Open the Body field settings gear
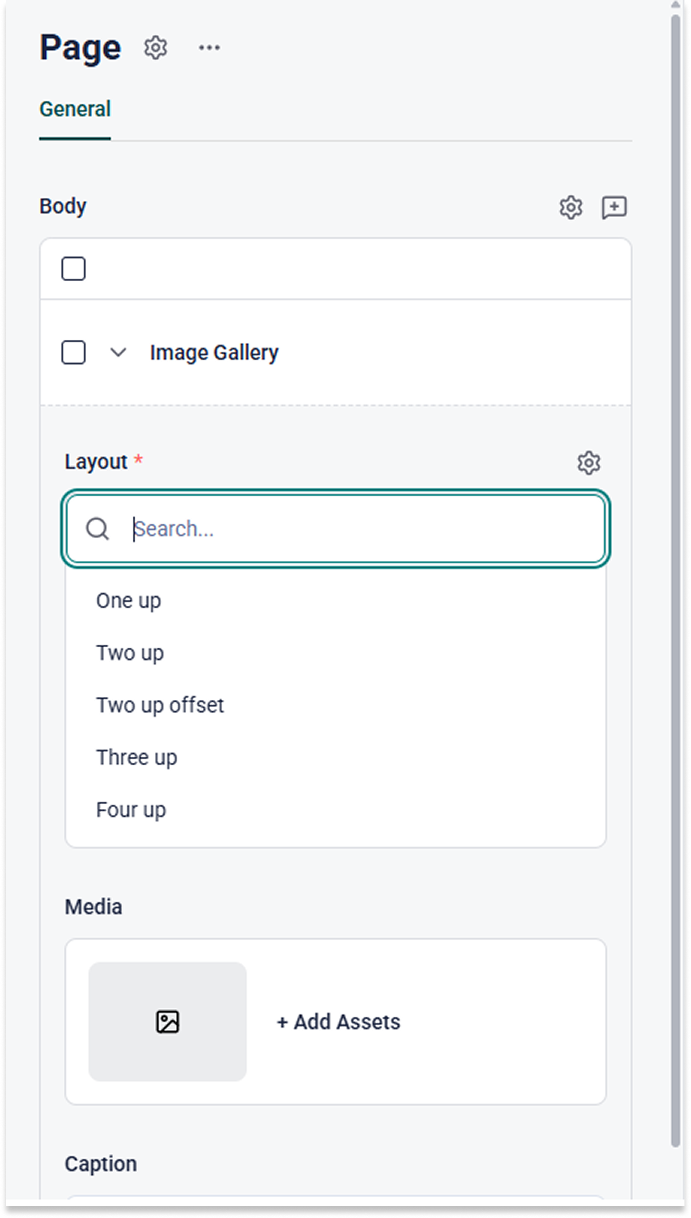 571,207
